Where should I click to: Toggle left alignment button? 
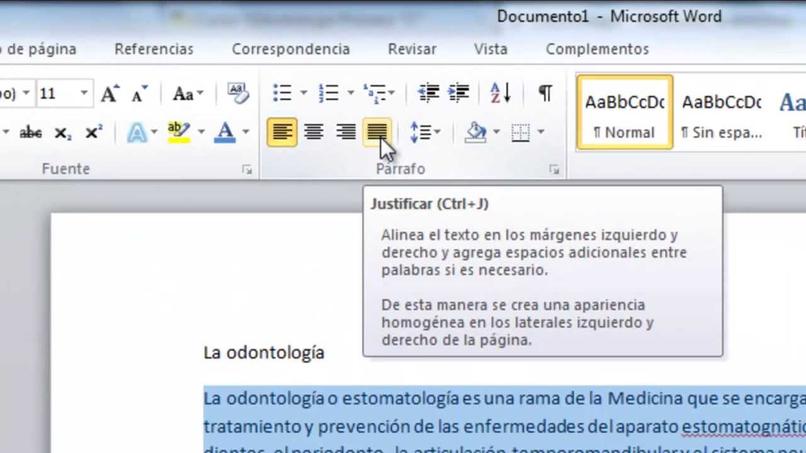(x=282, y=132)
